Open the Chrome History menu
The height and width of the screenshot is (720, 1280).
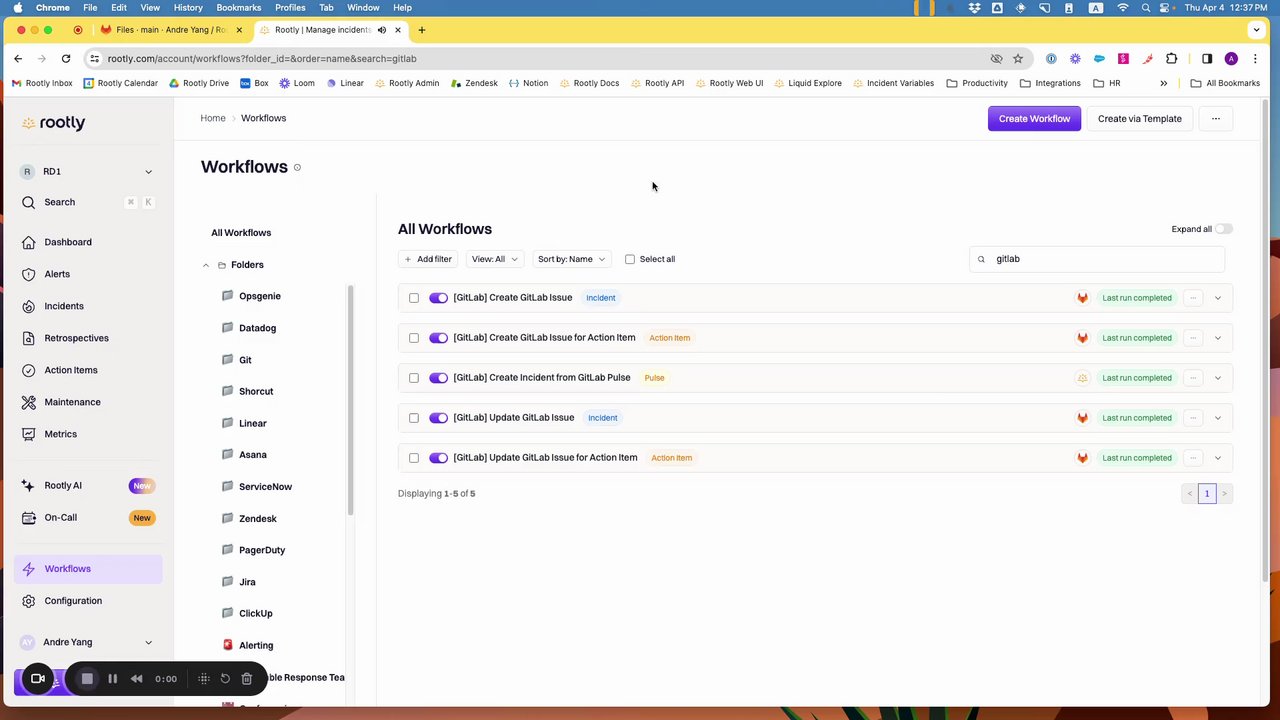click(187, 8)
